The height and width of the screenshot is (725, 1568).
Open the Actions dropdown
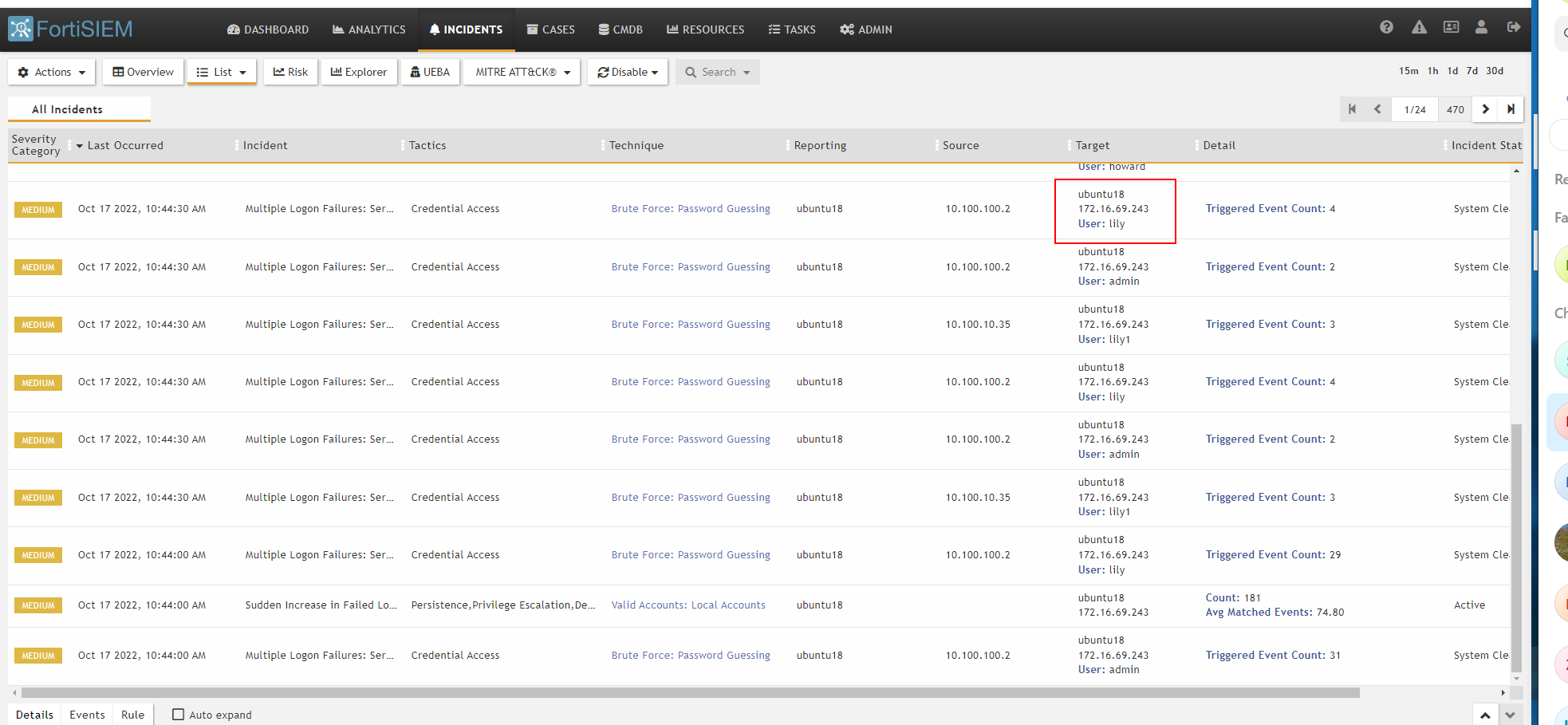pos(50,72)
